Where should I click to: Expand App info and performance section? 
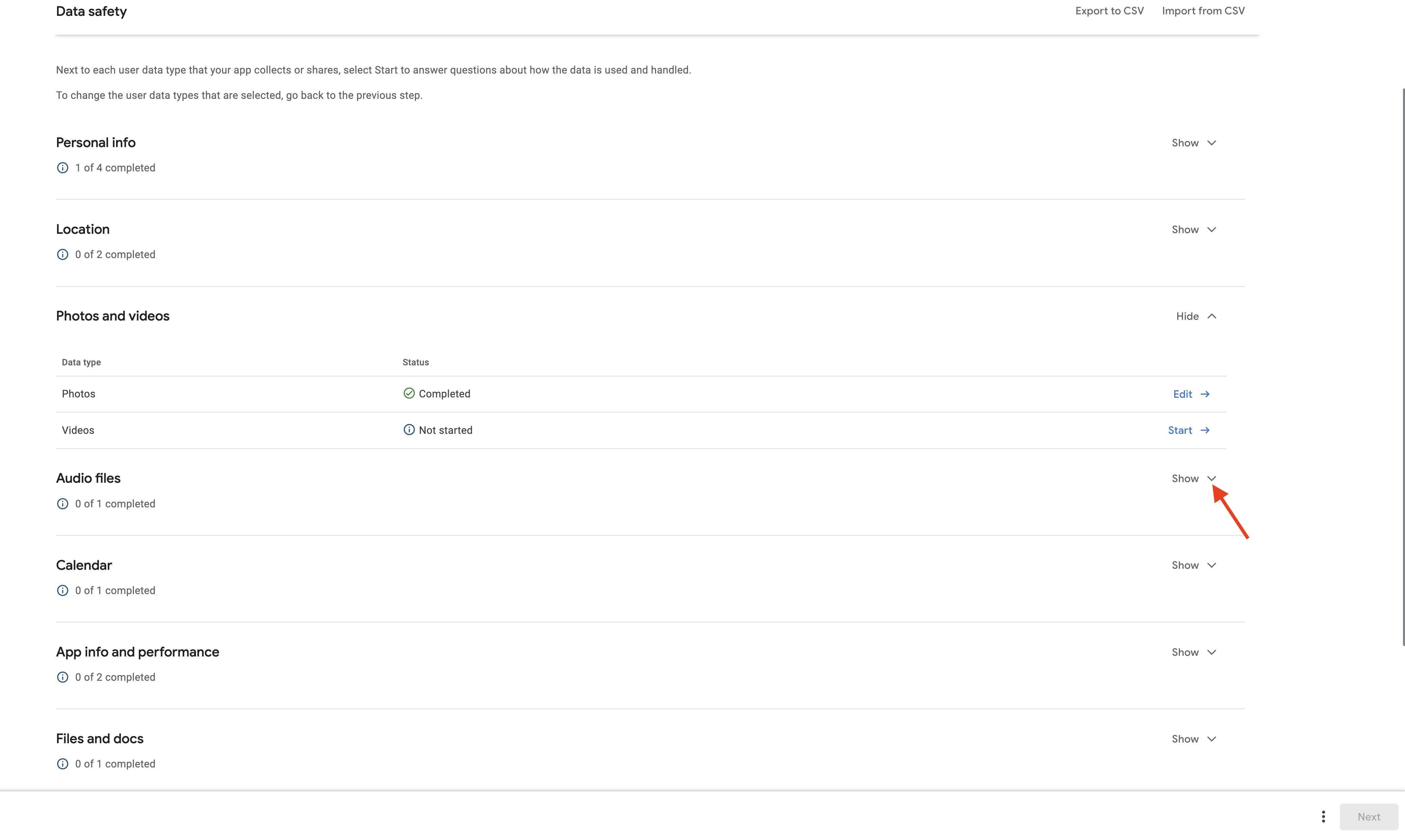[1193, 653]
